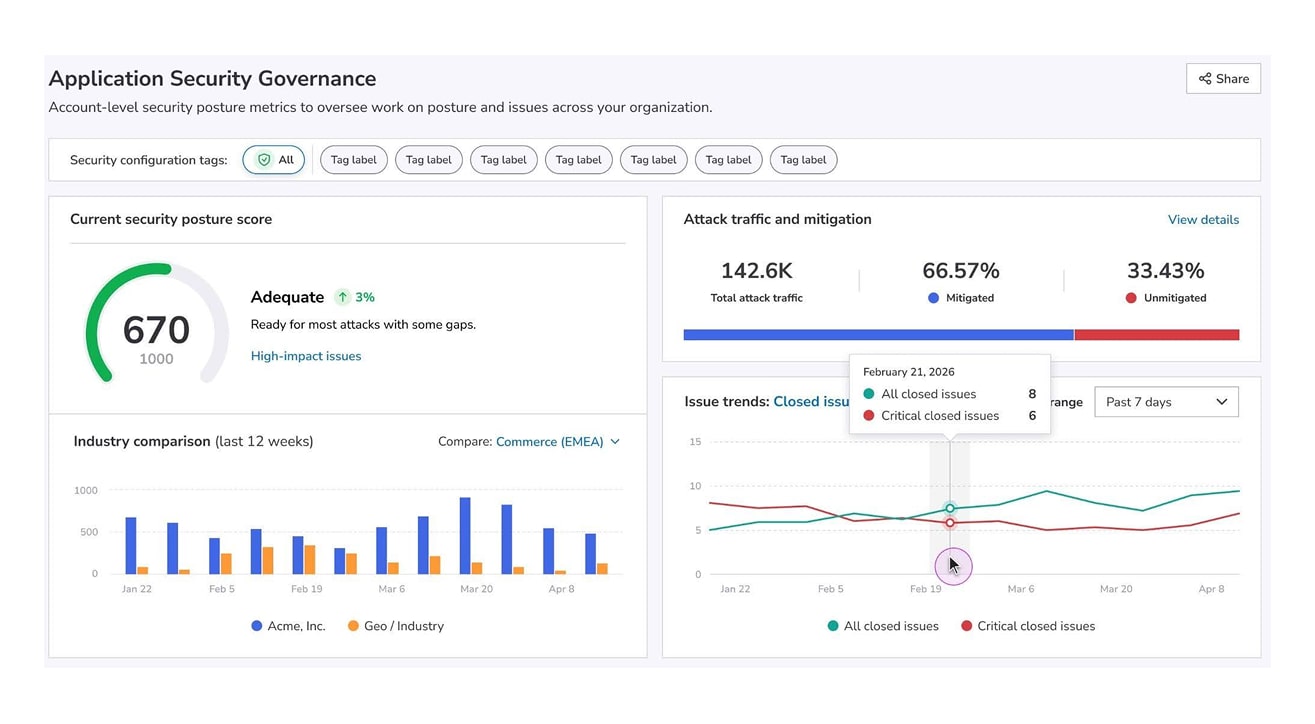Click the Mar 6 label on Issue trends axis

1021,589
